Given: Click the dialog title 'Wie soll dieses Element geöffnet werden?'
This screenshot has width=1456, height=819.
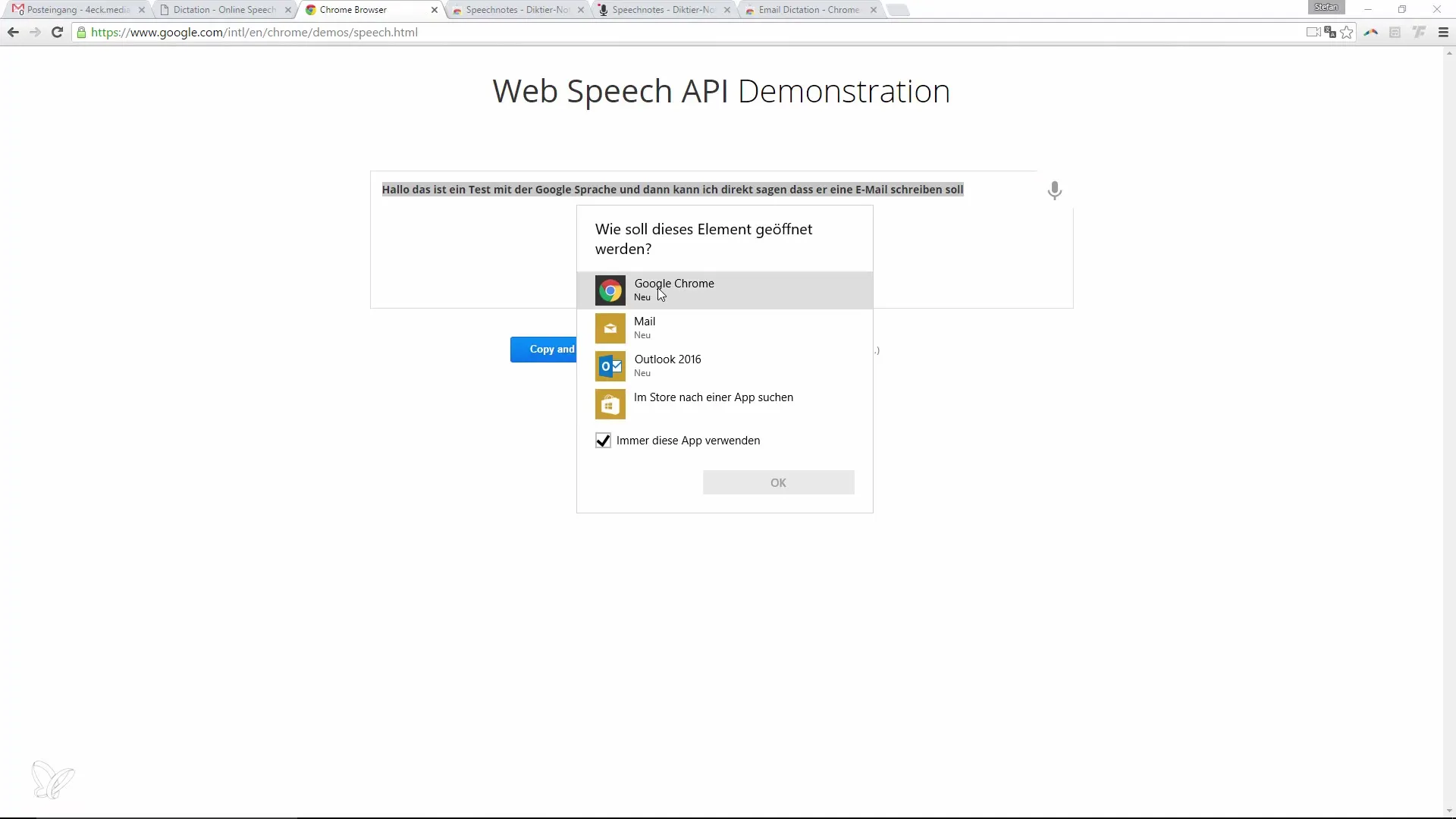Looking at the screenshot, I should pos(704,239).
